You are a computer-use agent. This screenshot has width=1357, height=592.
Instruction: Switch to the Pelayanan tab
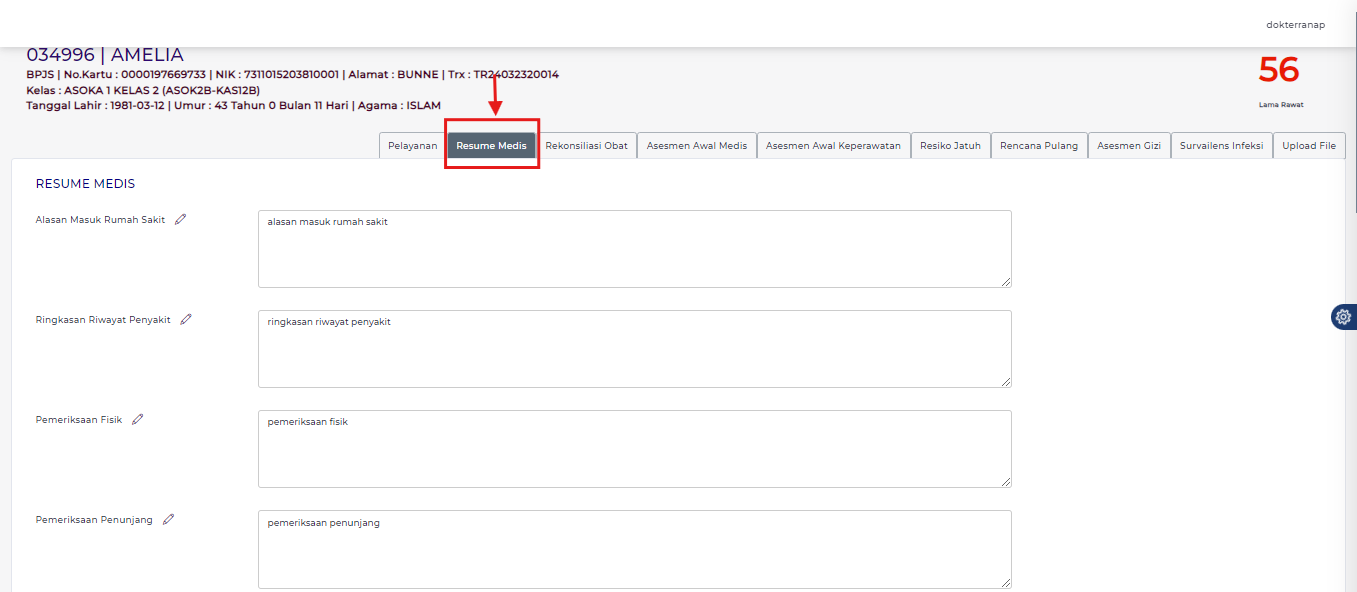pos(412,146)
